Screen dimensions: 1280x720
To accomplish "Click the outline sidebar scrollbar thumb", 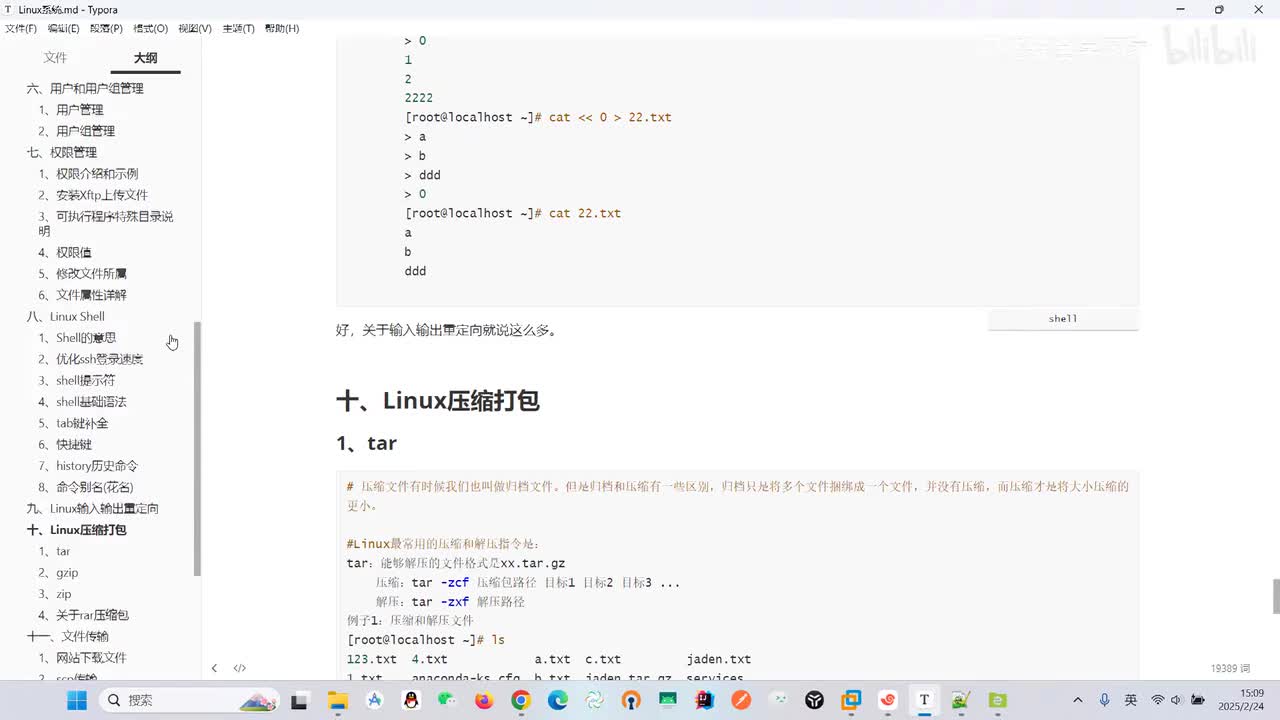I will (x=197, y=448).
